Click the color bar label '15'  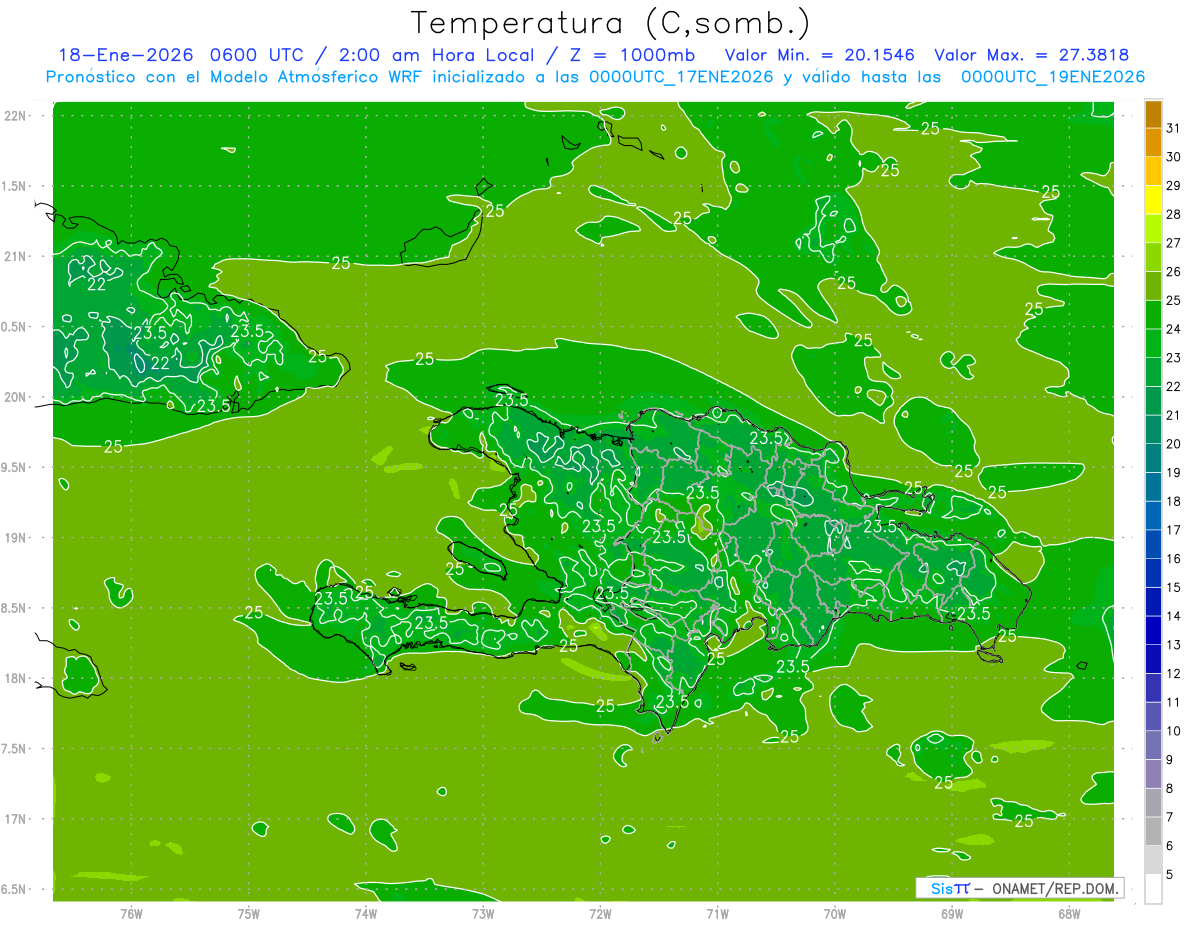[1173, 588]
